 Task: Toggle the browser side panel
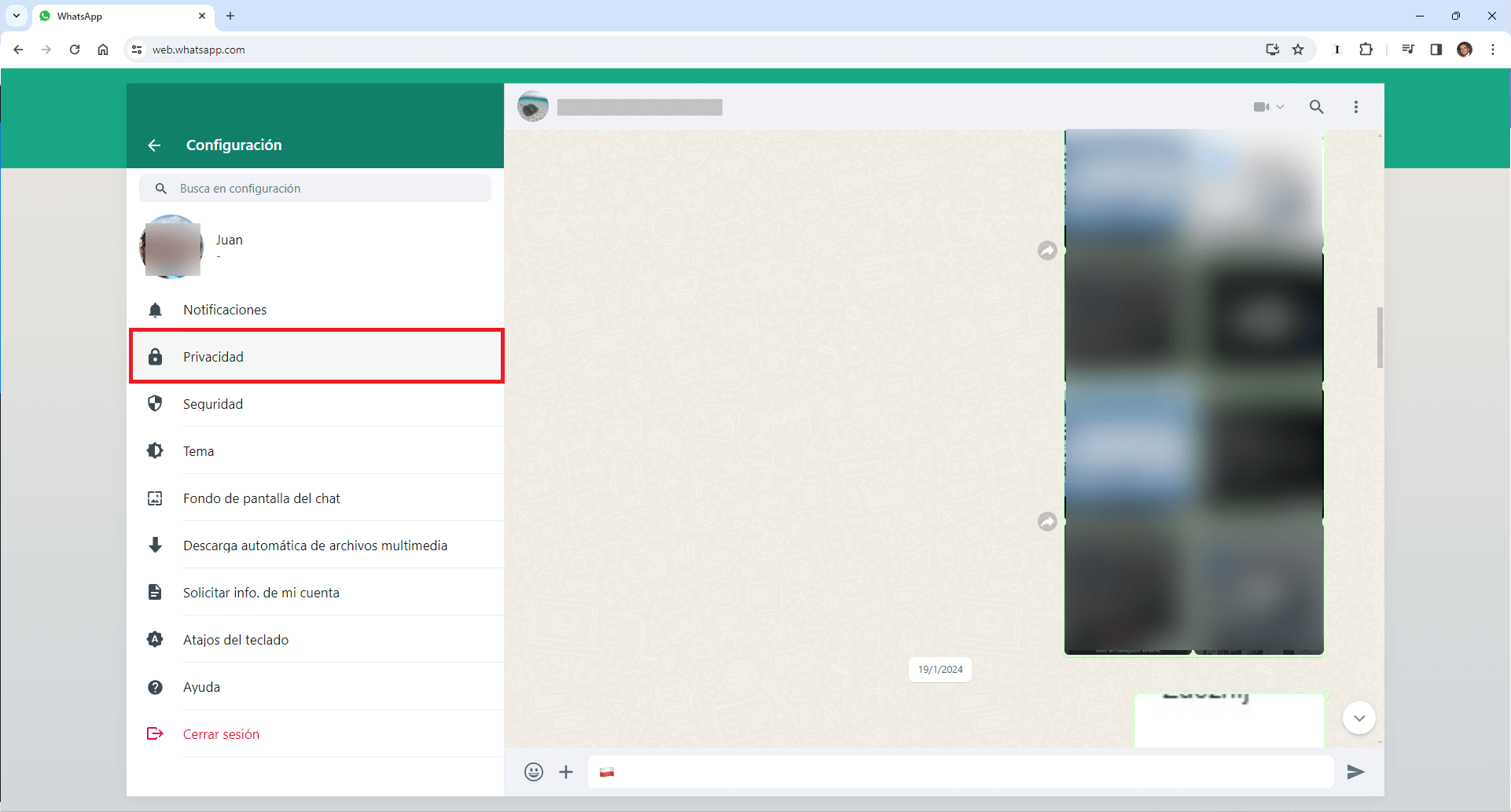point(1436,50)
